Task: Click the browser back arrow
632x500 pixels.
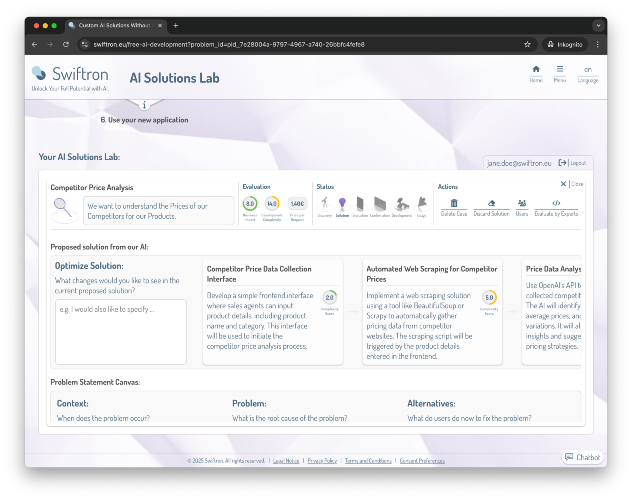Action: (x=35, y=44)
